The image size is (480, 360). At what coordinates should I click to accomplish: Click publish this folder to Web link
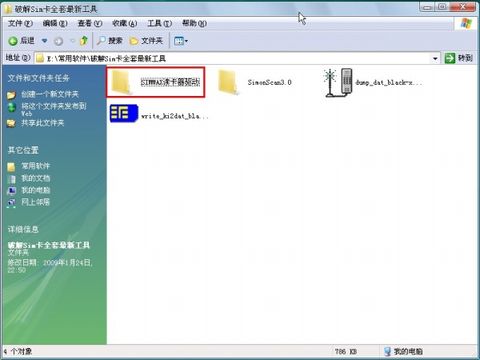(54, 109)
